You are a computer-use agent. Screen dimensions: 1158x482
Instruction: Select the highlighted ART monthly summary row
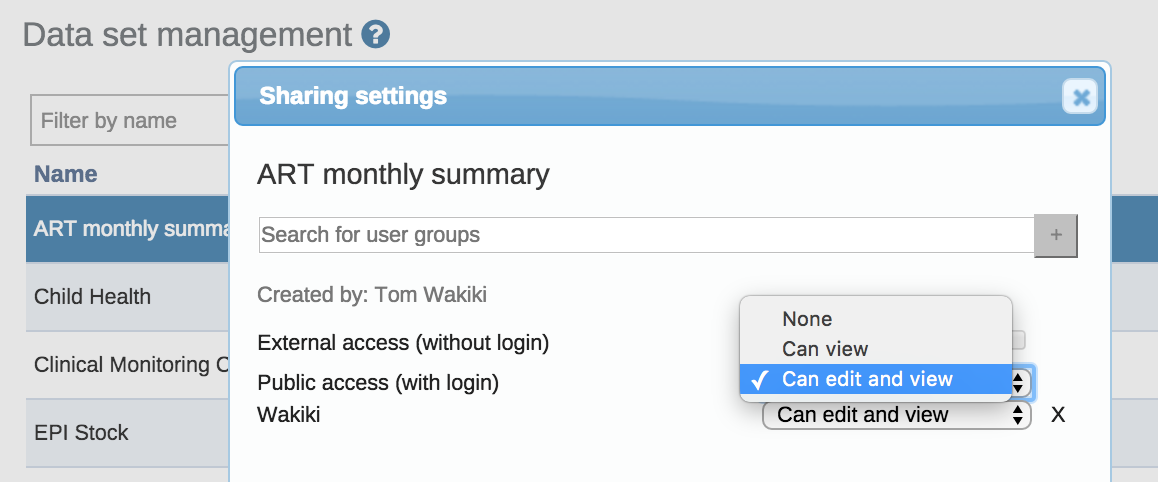[127, 229]
